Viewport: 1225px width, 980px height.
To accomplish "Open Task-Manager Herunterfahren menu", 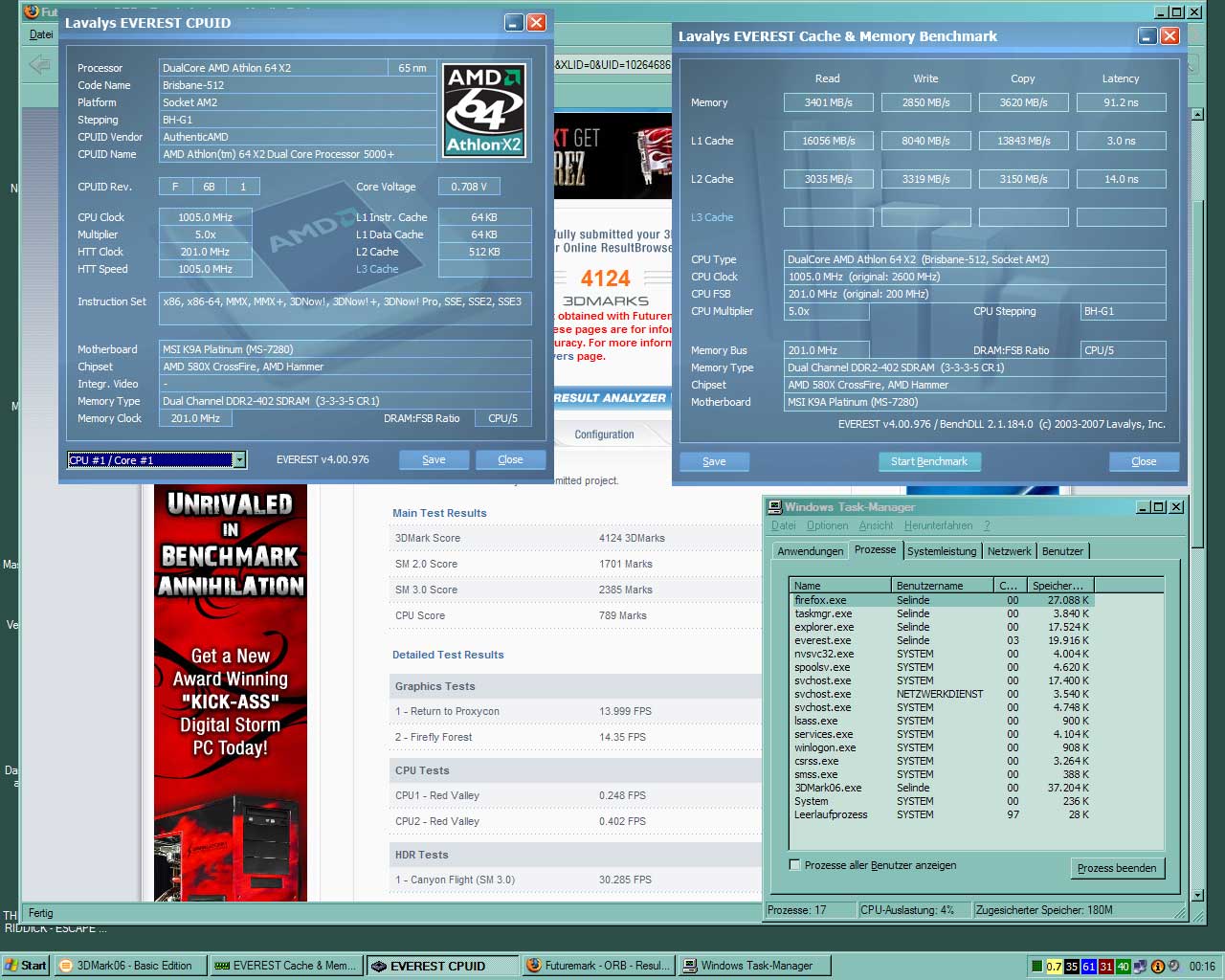I will tap(938, 525).
